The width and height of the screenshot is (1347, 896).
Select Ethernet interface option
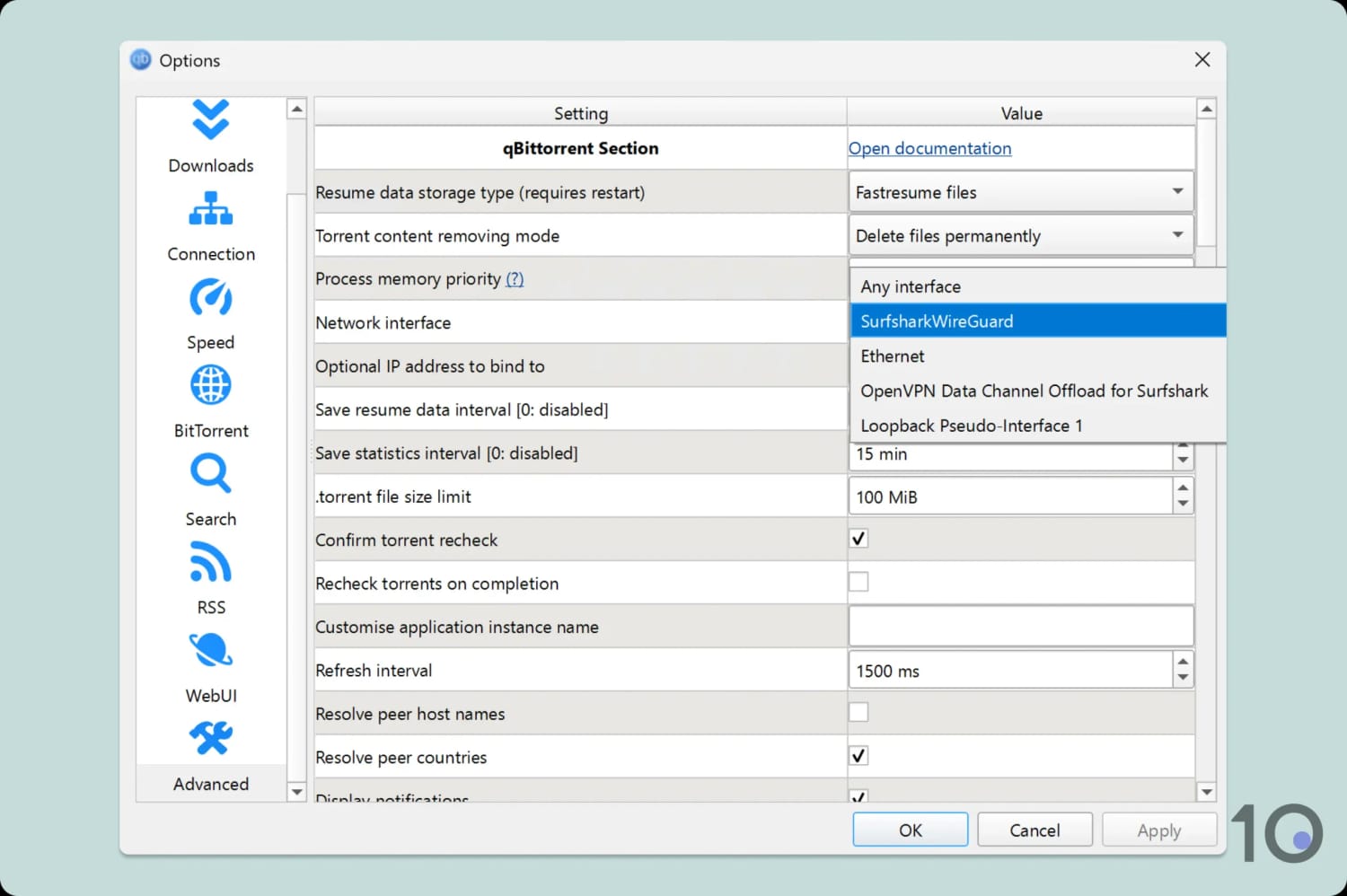(1038, 356)
